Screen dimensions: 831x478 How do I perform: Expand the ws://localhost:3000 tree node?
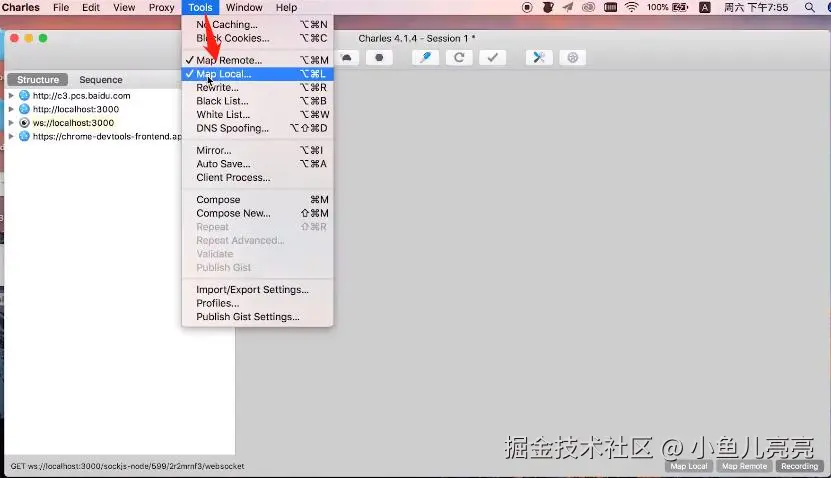(x=11, y=122)
